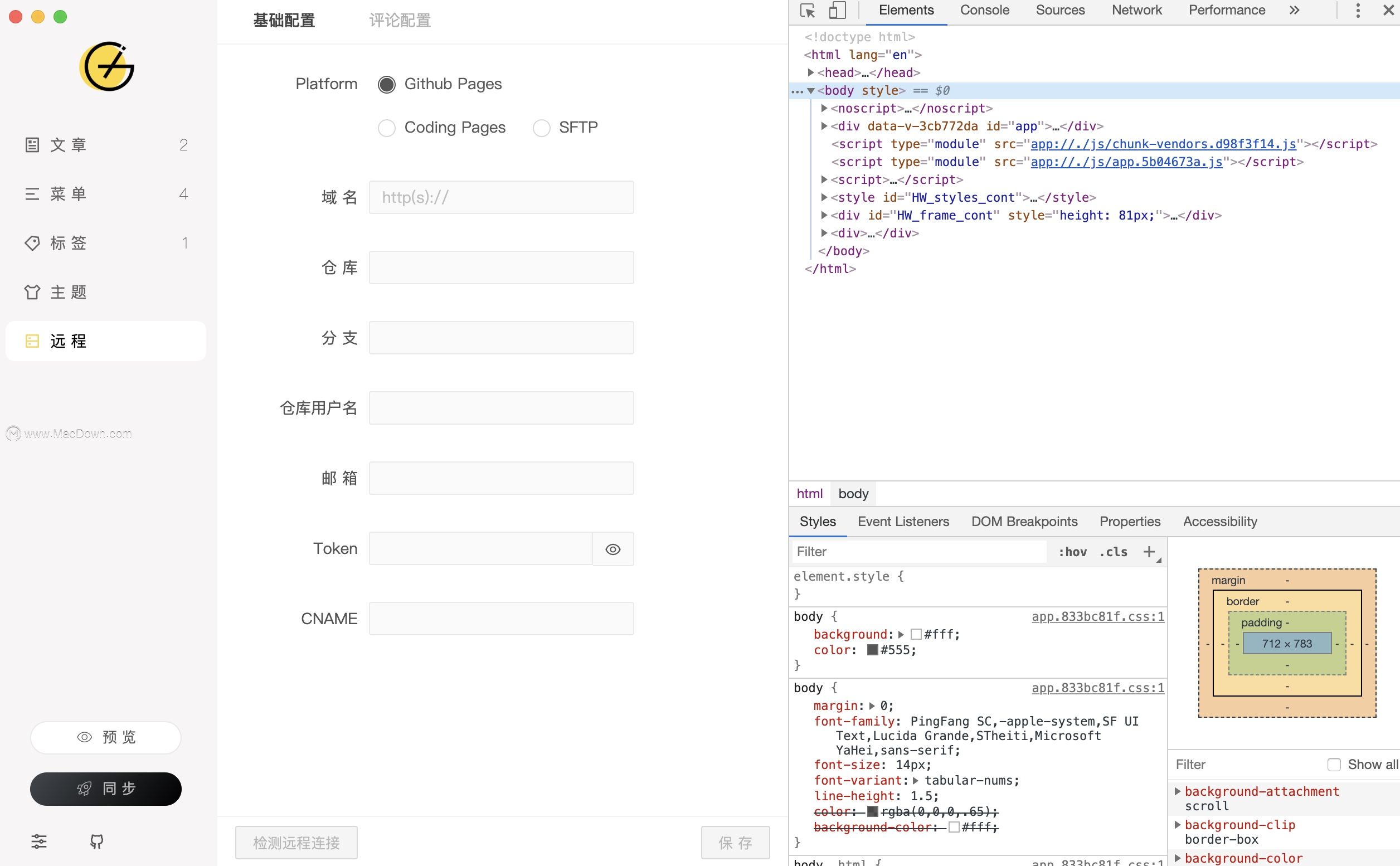Screen dimensions: 1400x866
Task: Open app.5b04673a.js script link
Action: pyautogui.click(x=1127, y=162)
